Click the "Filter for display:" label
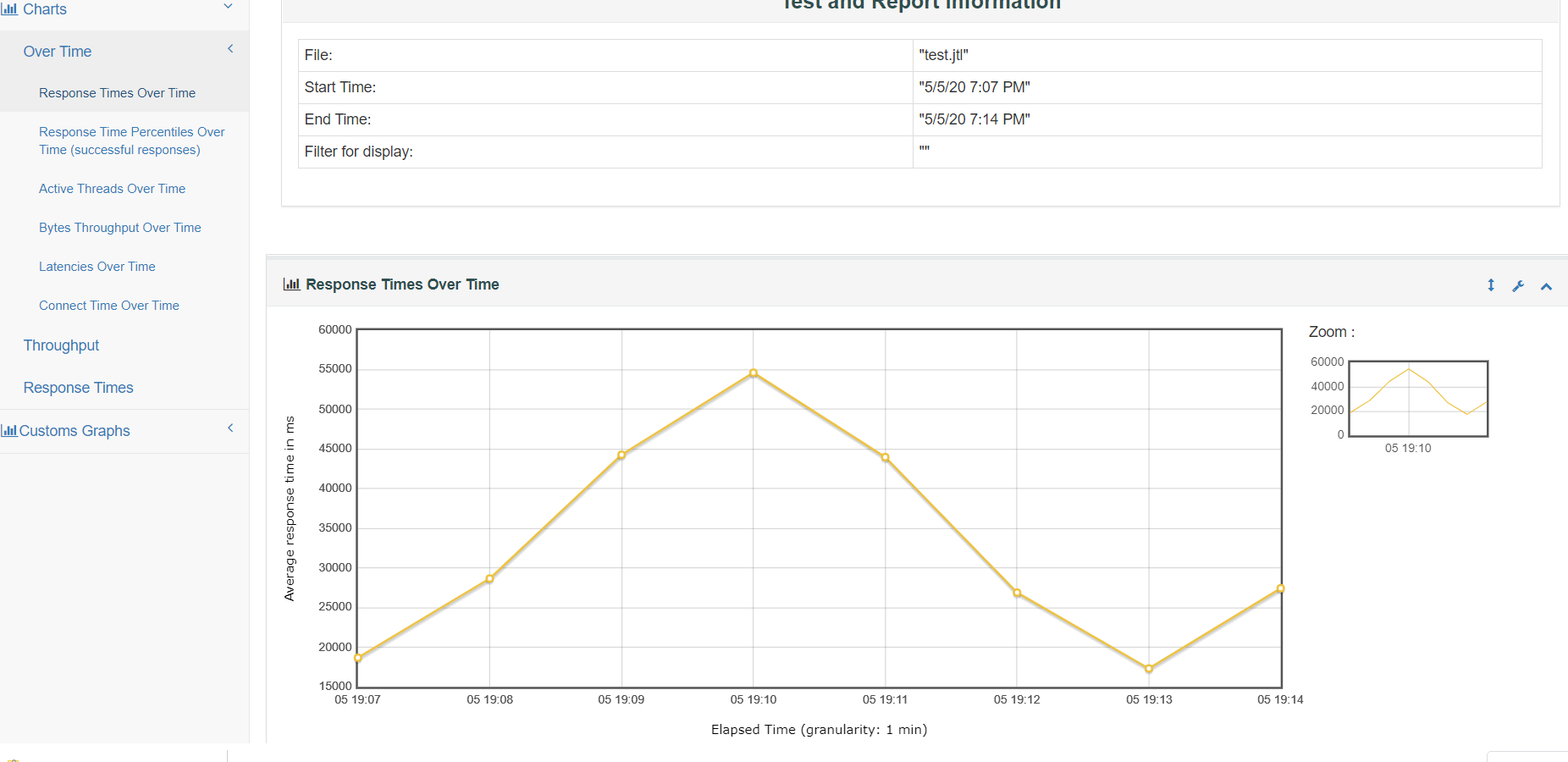Image resolution: width=1568 pixels, height=762 pixels. (x=359, y=152)
